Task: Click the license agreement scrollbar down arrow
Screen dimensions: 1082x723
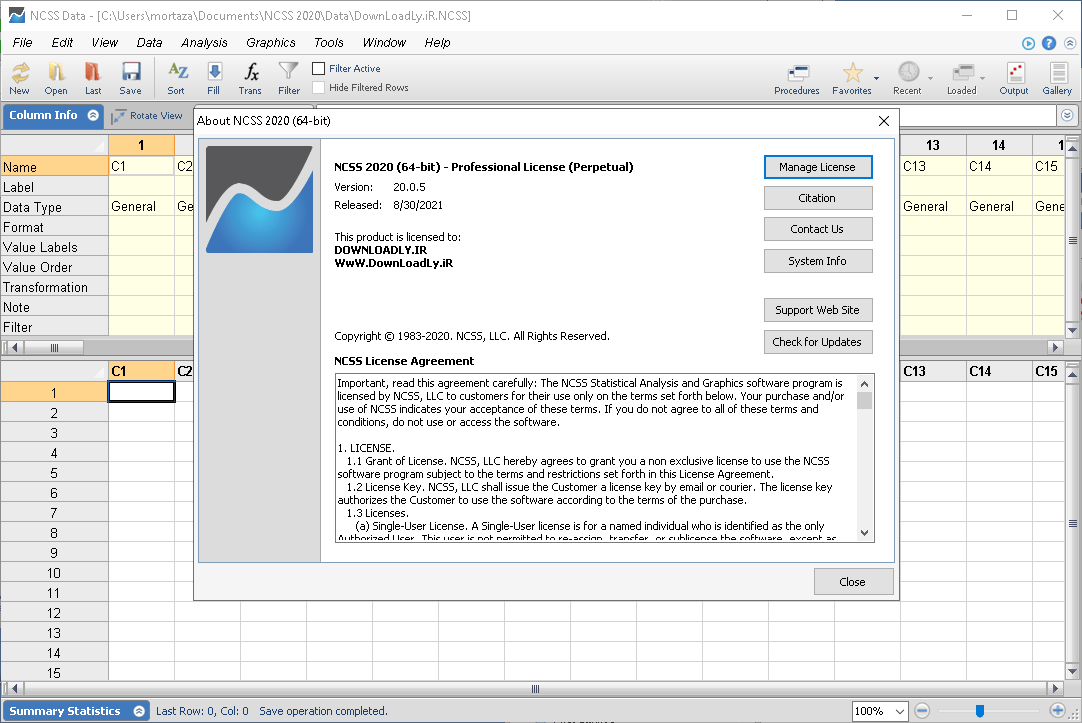Action: click(865, 533)
